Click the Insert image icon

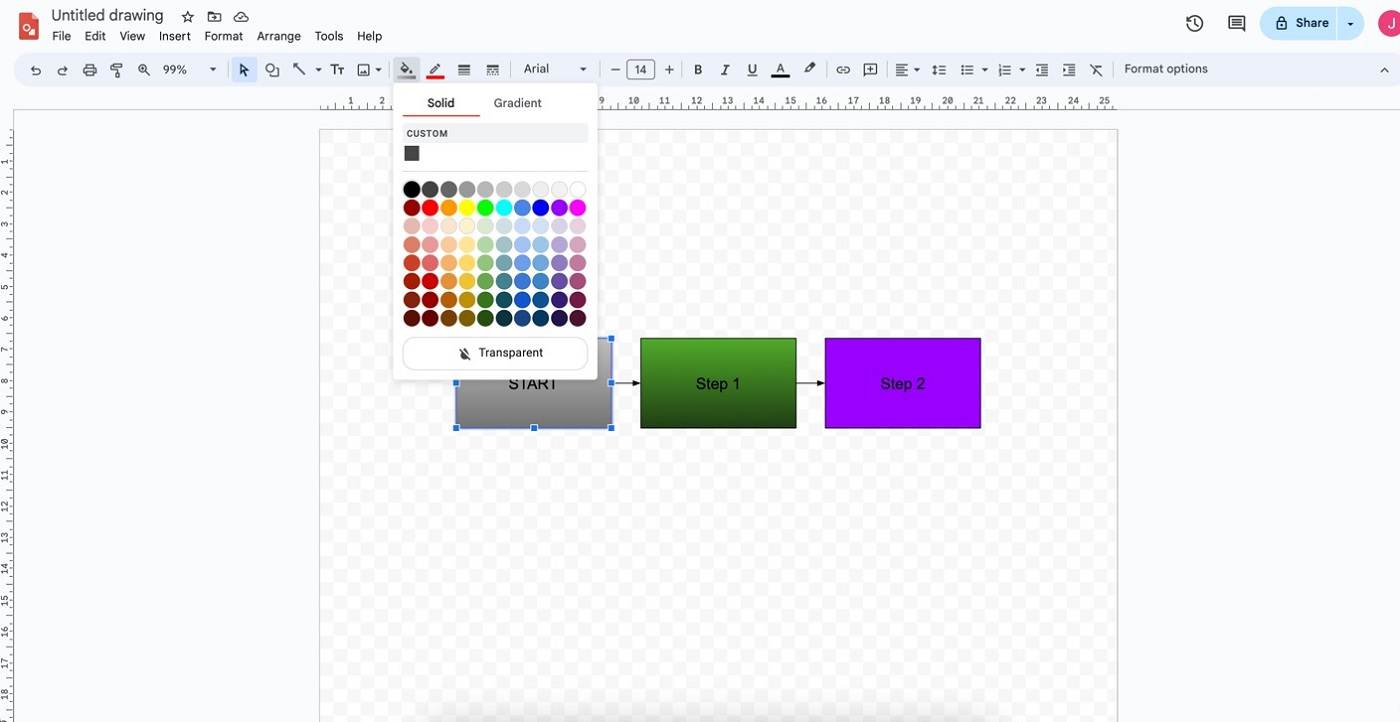pyautogui.click(x=364, y=70)
